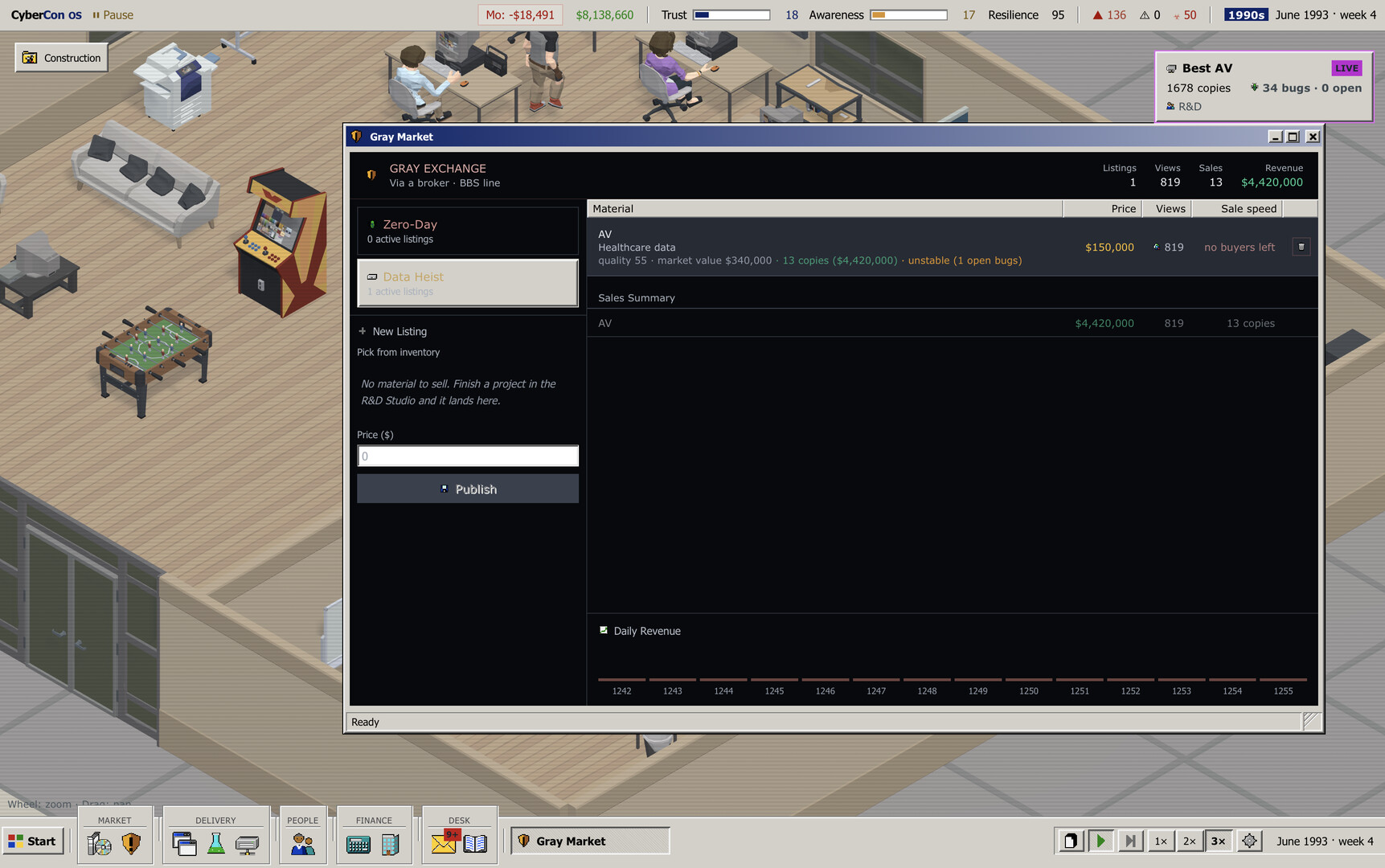Click the AV Healthcare data listing row

(953, 247)
